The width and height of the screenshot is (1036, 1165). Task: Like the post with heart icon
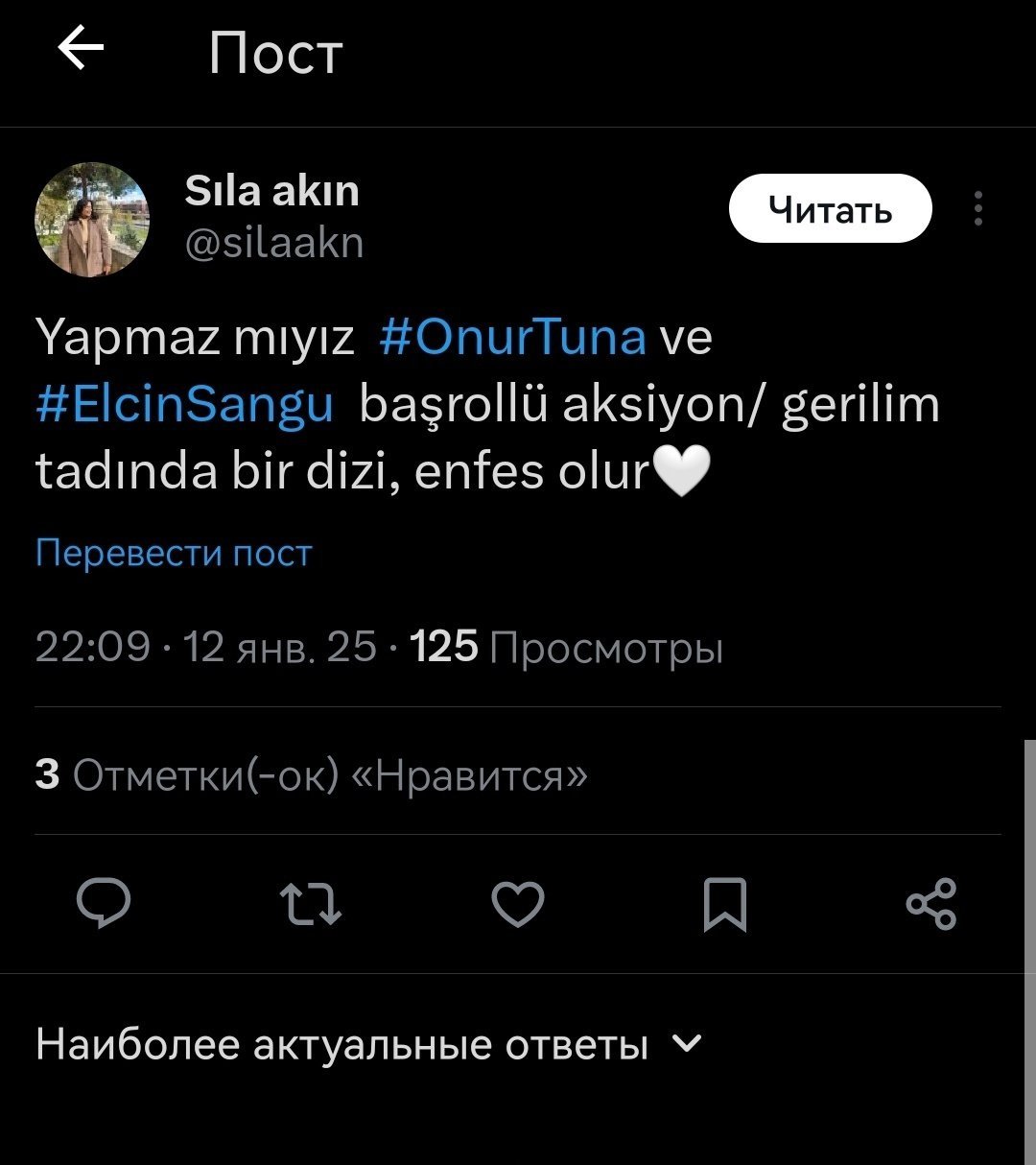pyautogui.click(x=518, y=904)
